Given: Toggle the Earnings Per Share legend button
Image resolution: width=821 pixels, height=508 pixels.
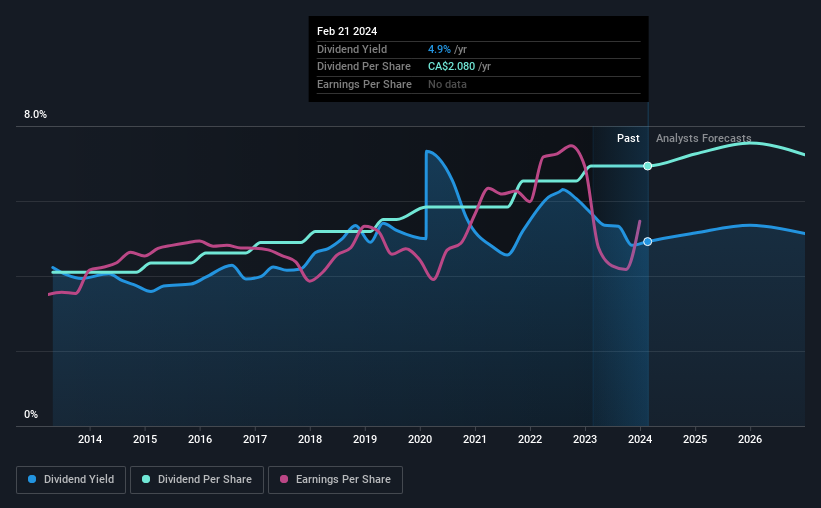Looking at the screenshot, I should [335, 480].
